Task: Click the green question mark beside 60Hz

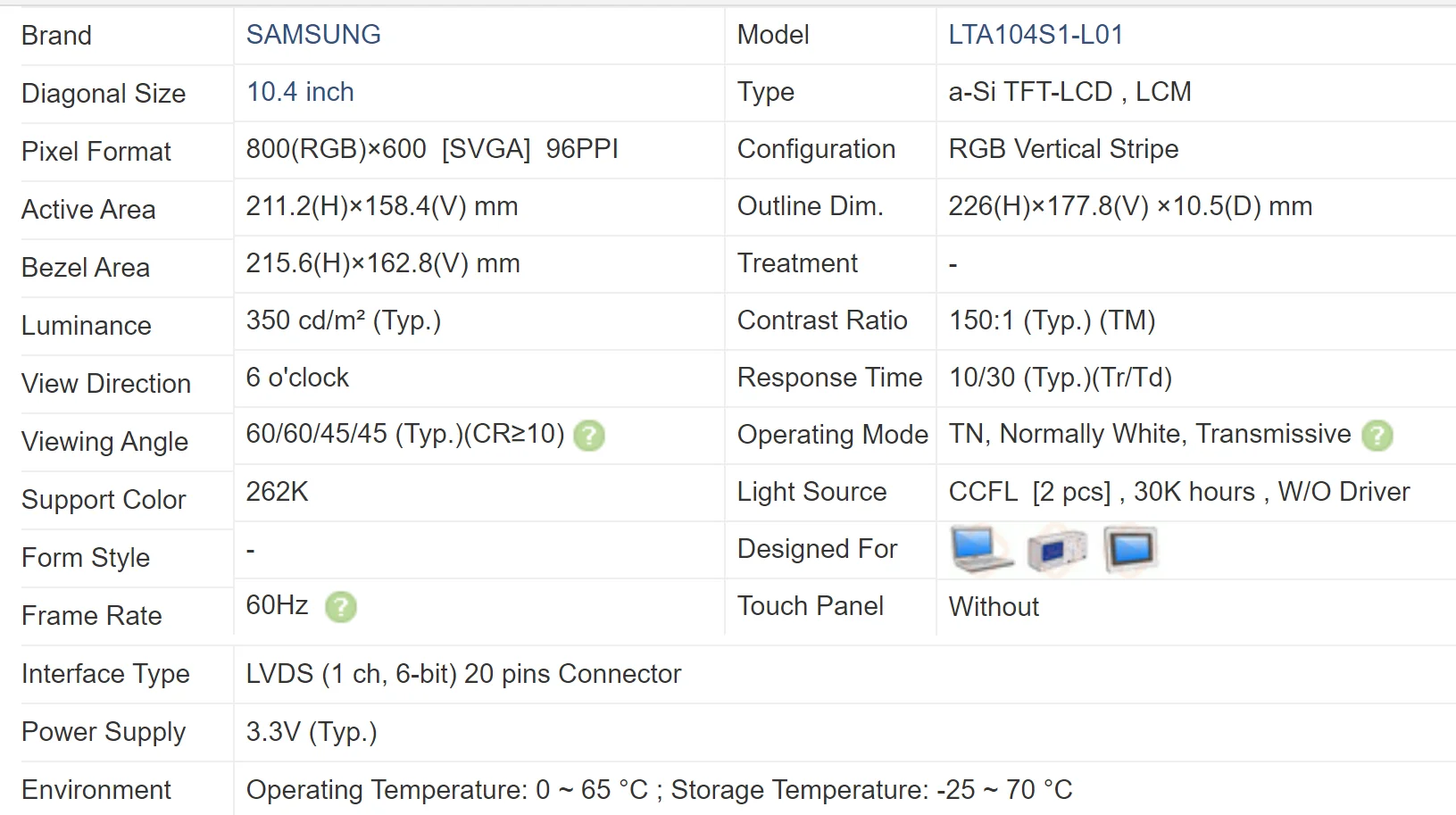Action: (341, 607)
